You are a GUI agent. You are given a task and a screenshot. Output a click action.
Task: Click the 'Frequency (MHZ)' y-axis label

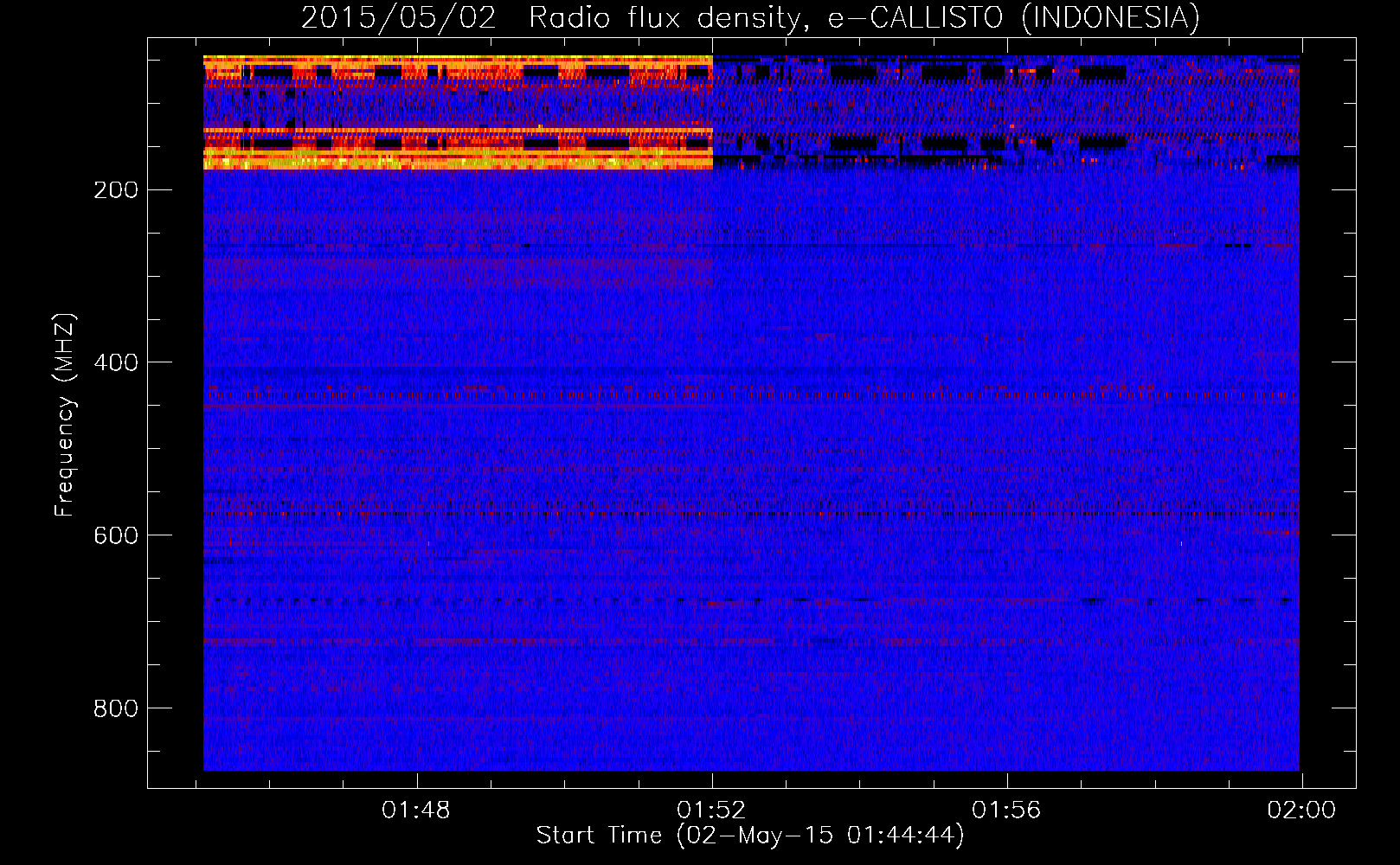65,415
